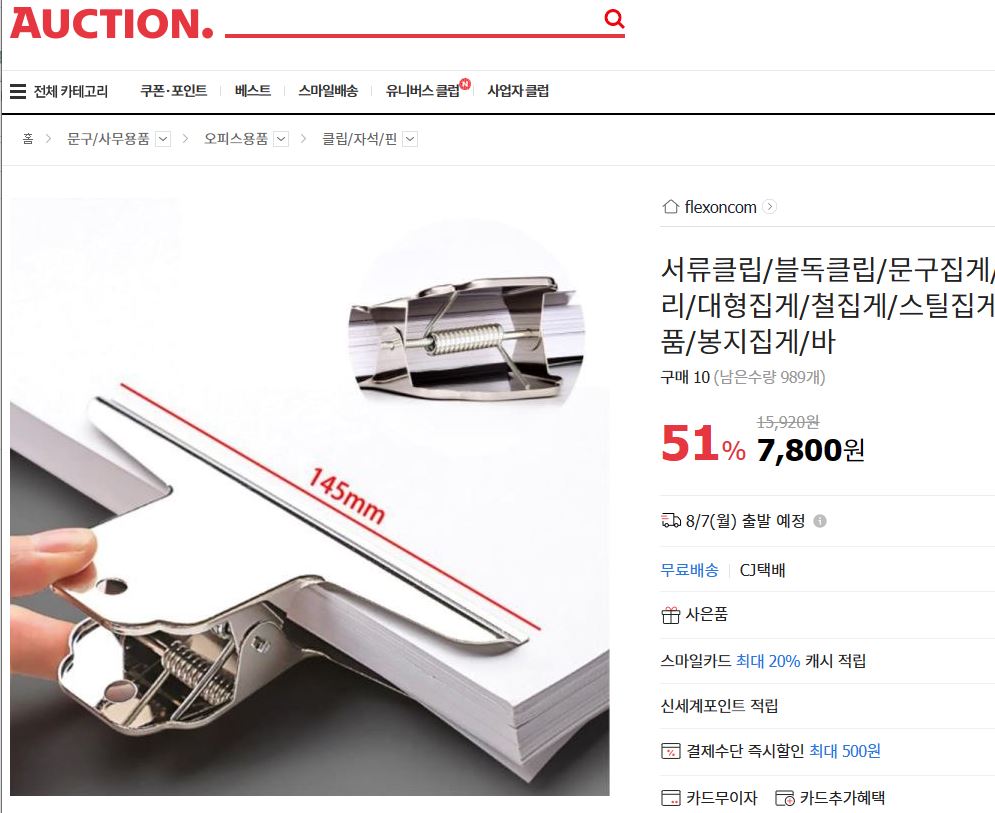Viewport: 995px width, 813px height.
Task: Open the 쿠폰·포인트 menu item
Action: click(174, 91)
